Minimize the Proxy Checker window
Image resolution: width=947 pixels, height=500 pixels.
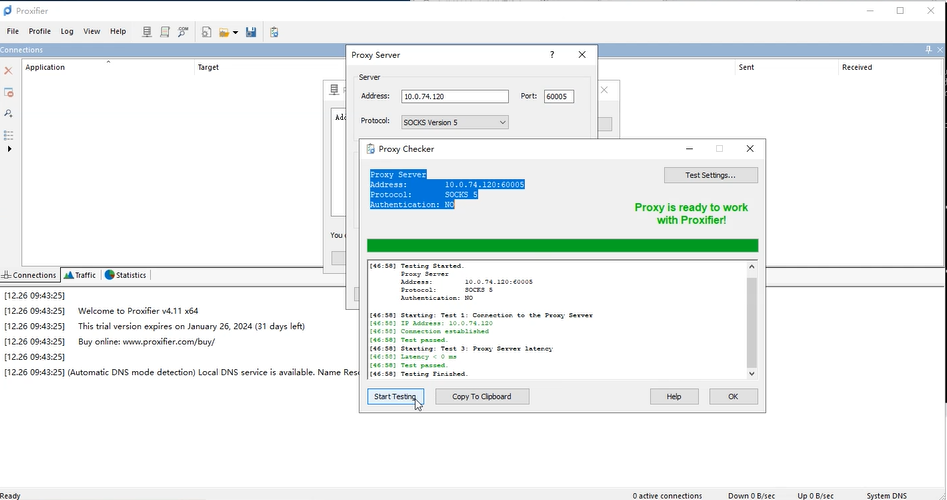tap(689, 149)
